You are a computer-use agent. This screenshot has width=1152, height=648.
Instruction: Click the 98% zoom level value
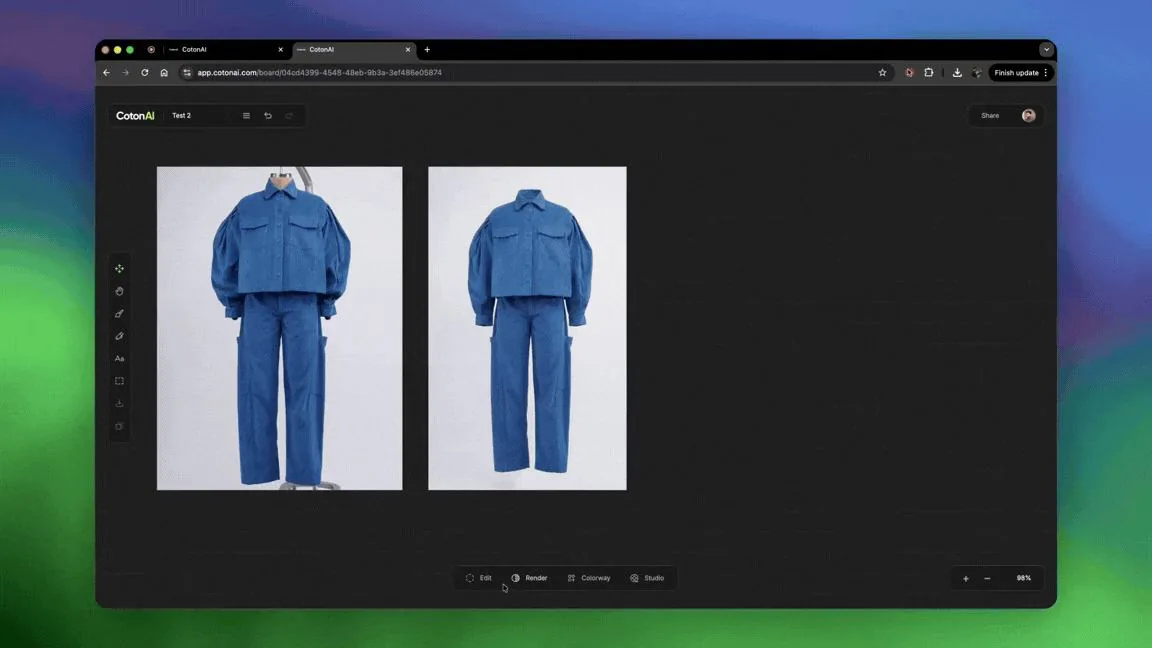pos(1023,578)
